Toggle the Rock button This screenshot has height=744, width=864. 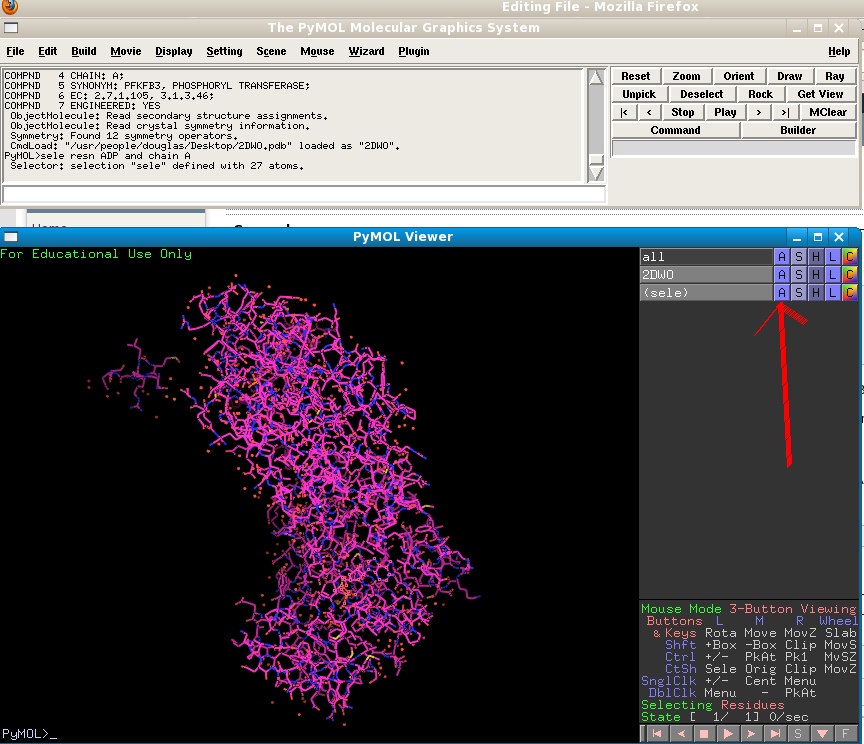tap(760, 94)
